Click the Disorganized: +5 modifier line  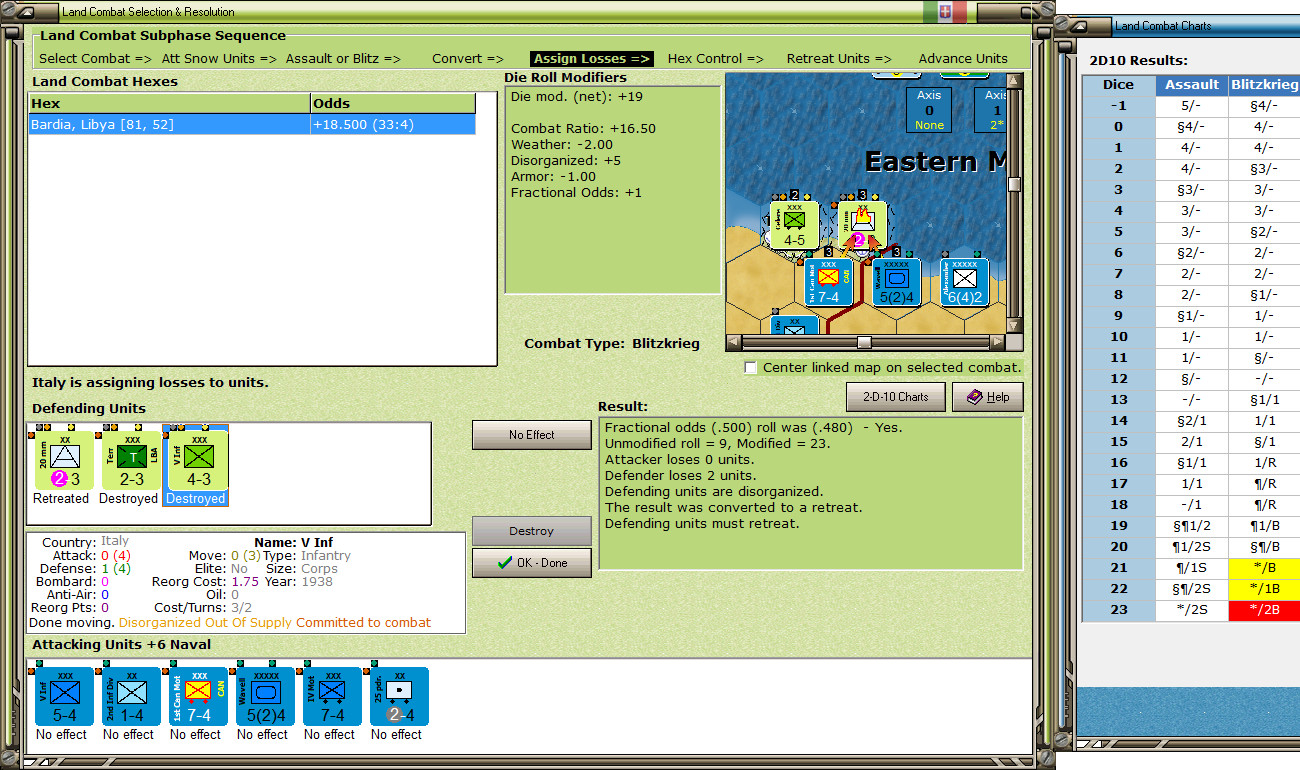click(566, 161)
